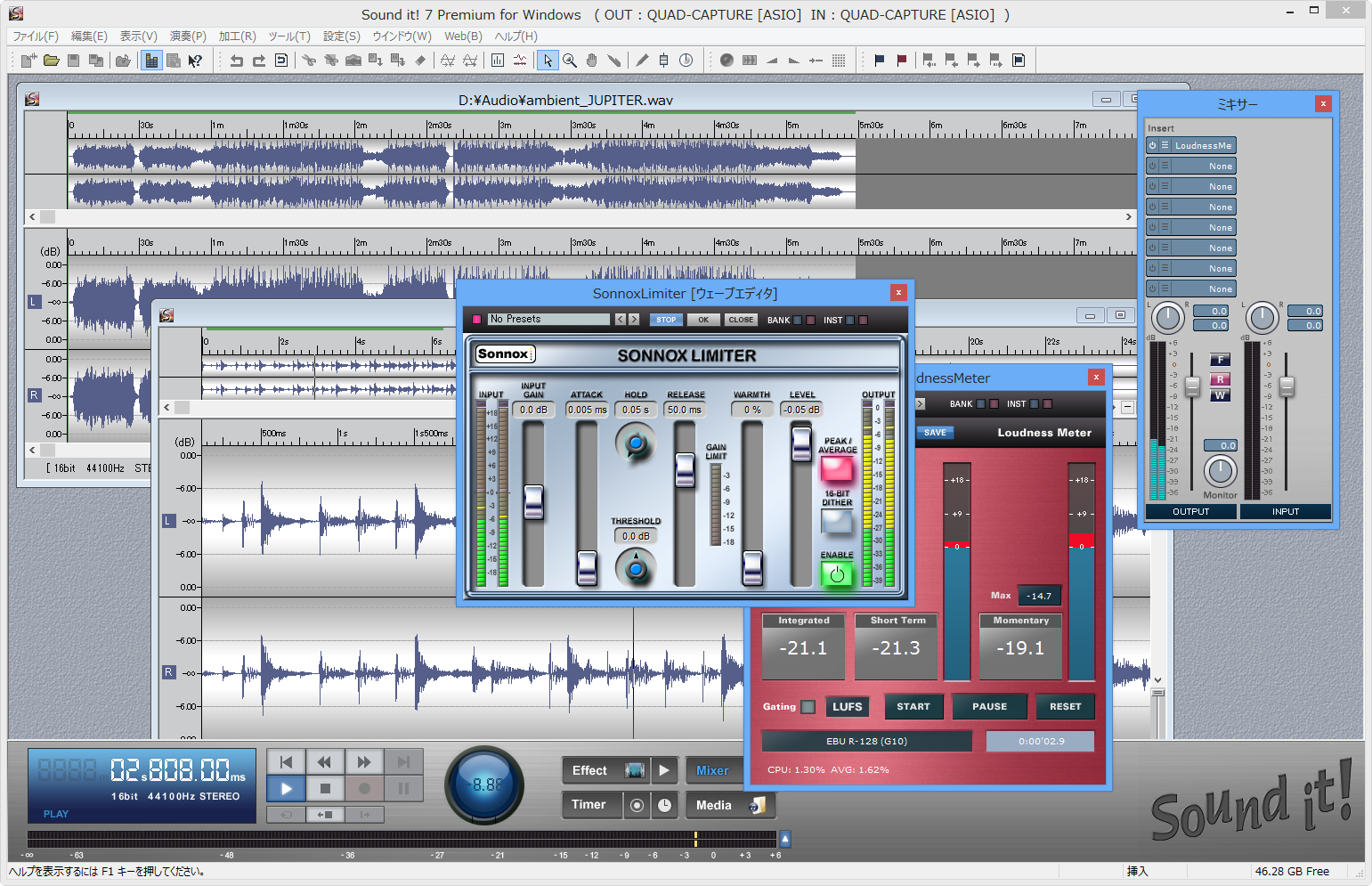Open the No Presets dropdown
The height and width of the screenshot is (886, 1372).
tap(548, 320)
